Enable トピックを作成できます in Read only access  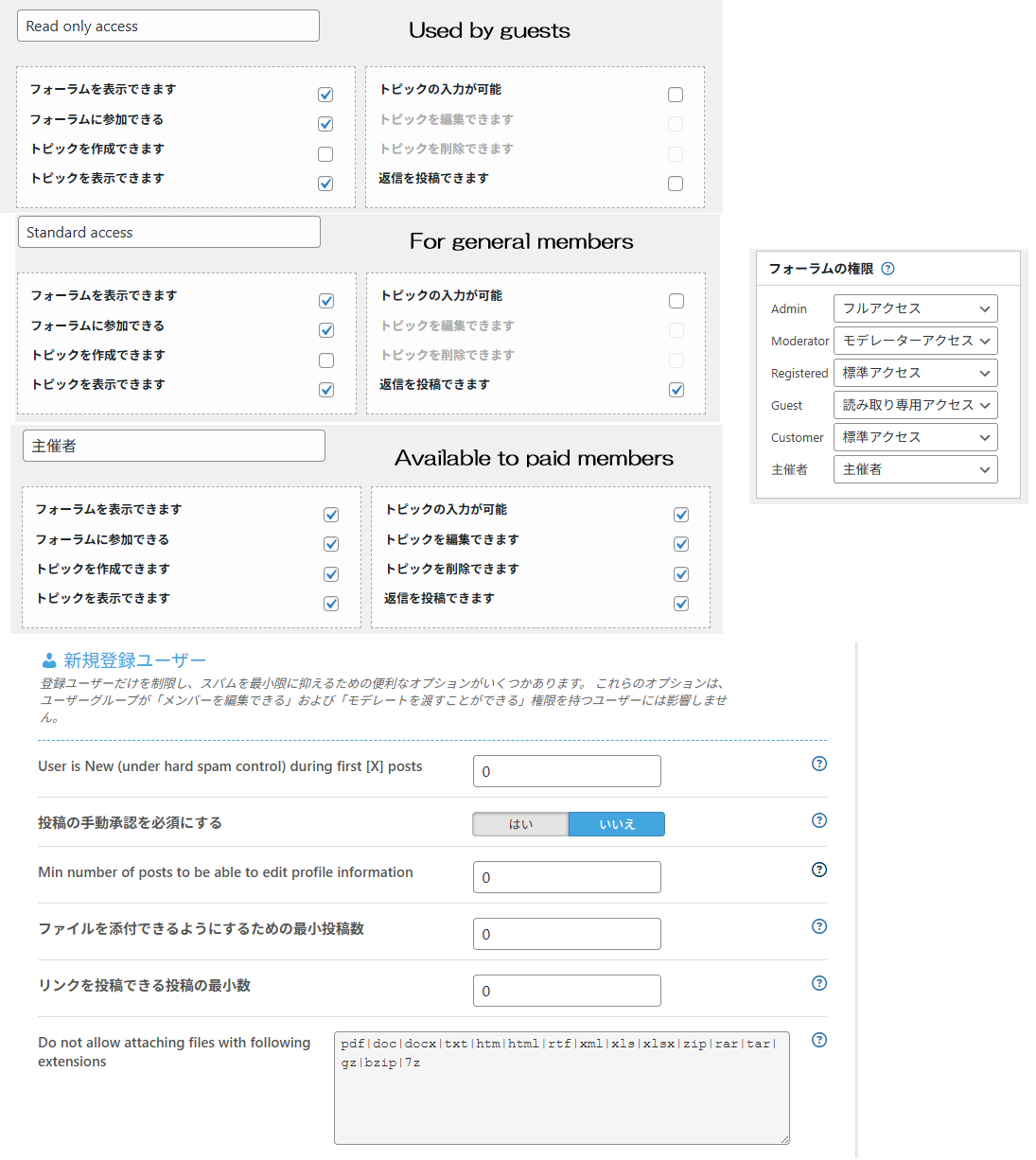pos(325,154)
